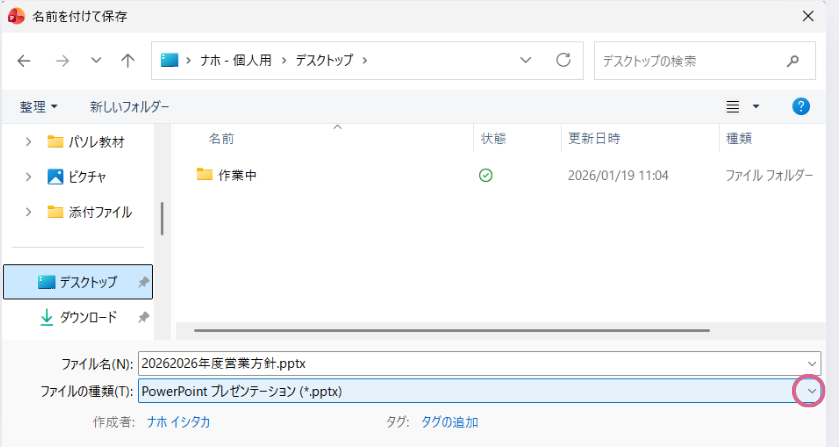The height and width of the screenshot is (447, 839).
Task: Open recent locations dropdown arrow
Action: (96, 61)
